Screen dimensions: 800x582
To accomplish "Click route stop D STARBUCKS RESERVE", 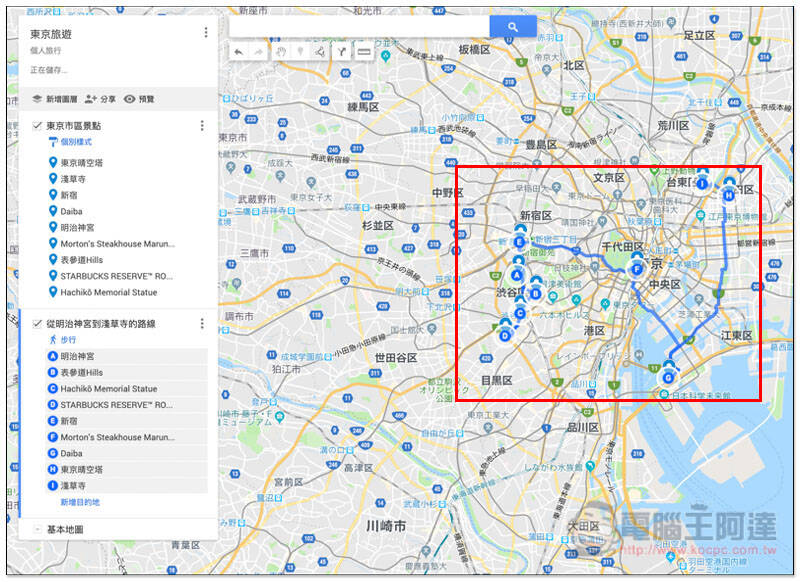I will pyautogui.click(x=127, y=405).
